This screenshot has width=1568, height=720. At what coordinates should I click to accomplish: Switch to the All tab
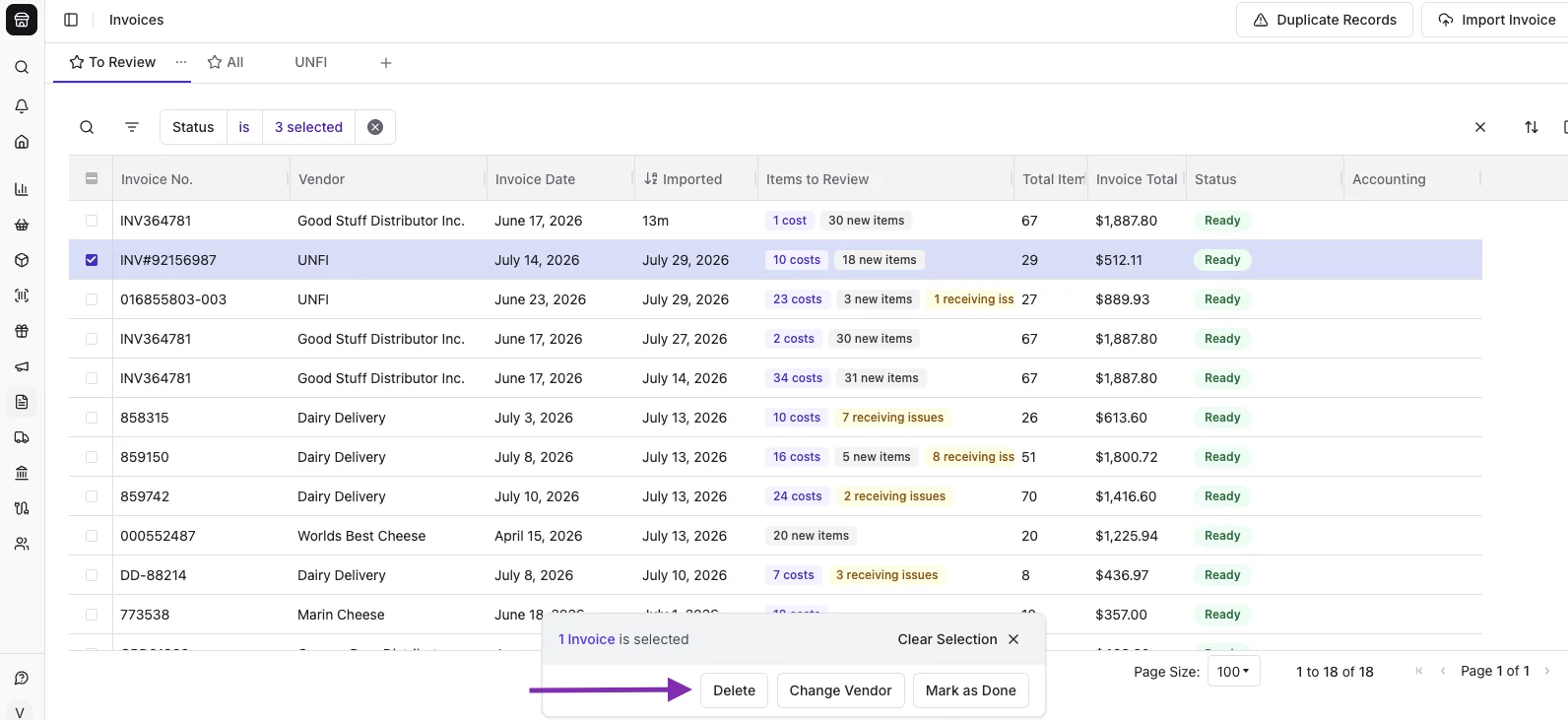pyautogui.click(x=226, y=62)
